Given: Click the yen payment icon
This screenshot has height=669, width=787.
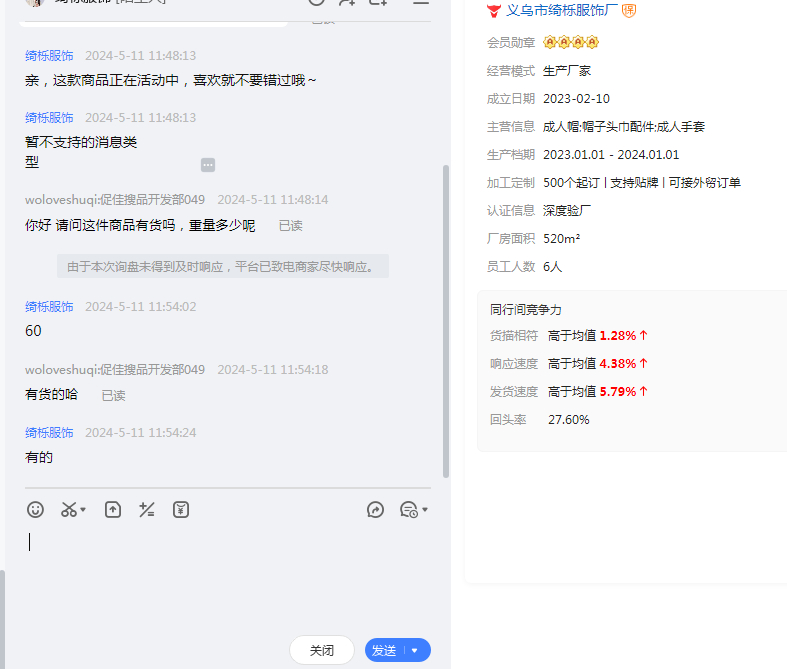Looking at the screenshot, I should click(x=181, y=510).
